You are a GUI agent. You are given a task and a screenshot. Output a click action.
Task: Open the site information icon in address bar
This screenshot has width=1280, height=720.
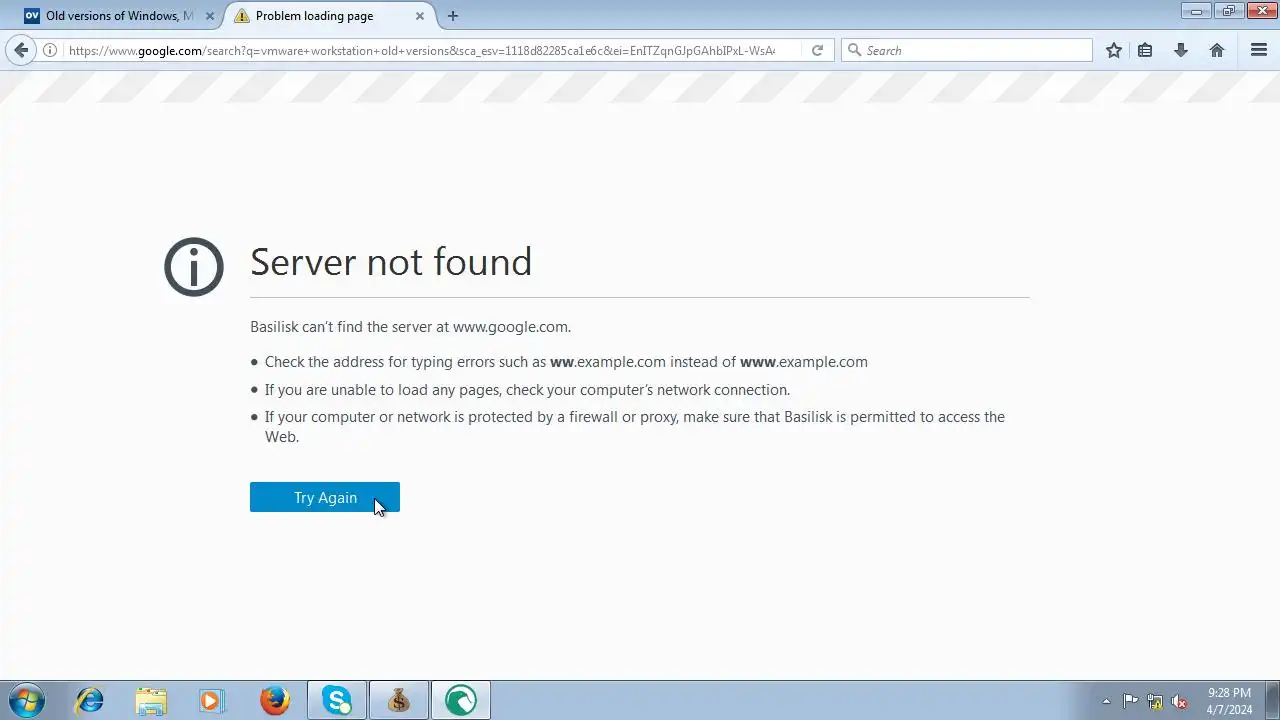[50, 50]
